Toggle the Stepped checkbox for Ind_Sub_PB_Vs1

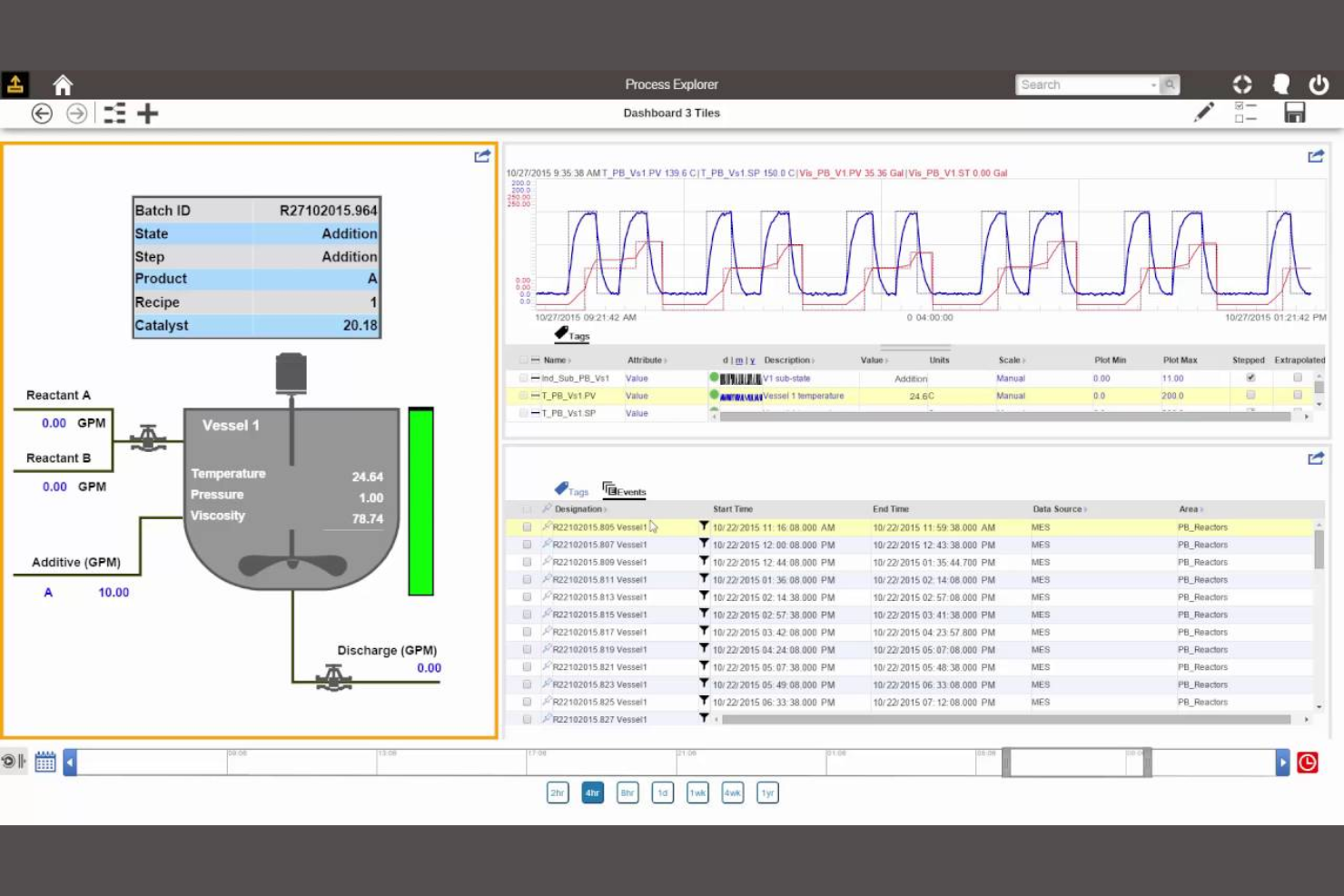(x=1250, y=378)
